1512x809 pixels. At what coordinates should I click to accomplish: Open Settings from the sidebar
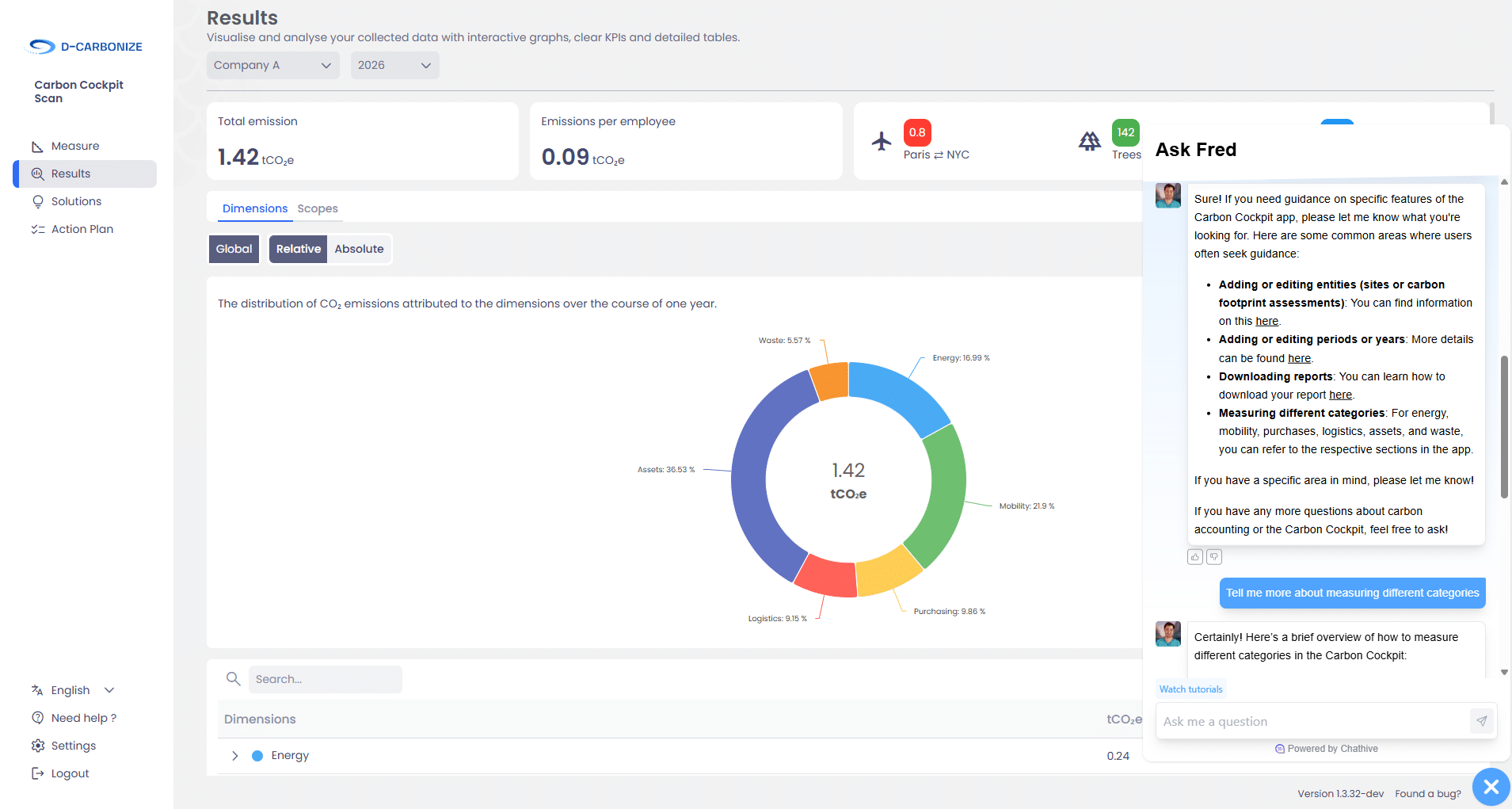(x=73, y=746)
